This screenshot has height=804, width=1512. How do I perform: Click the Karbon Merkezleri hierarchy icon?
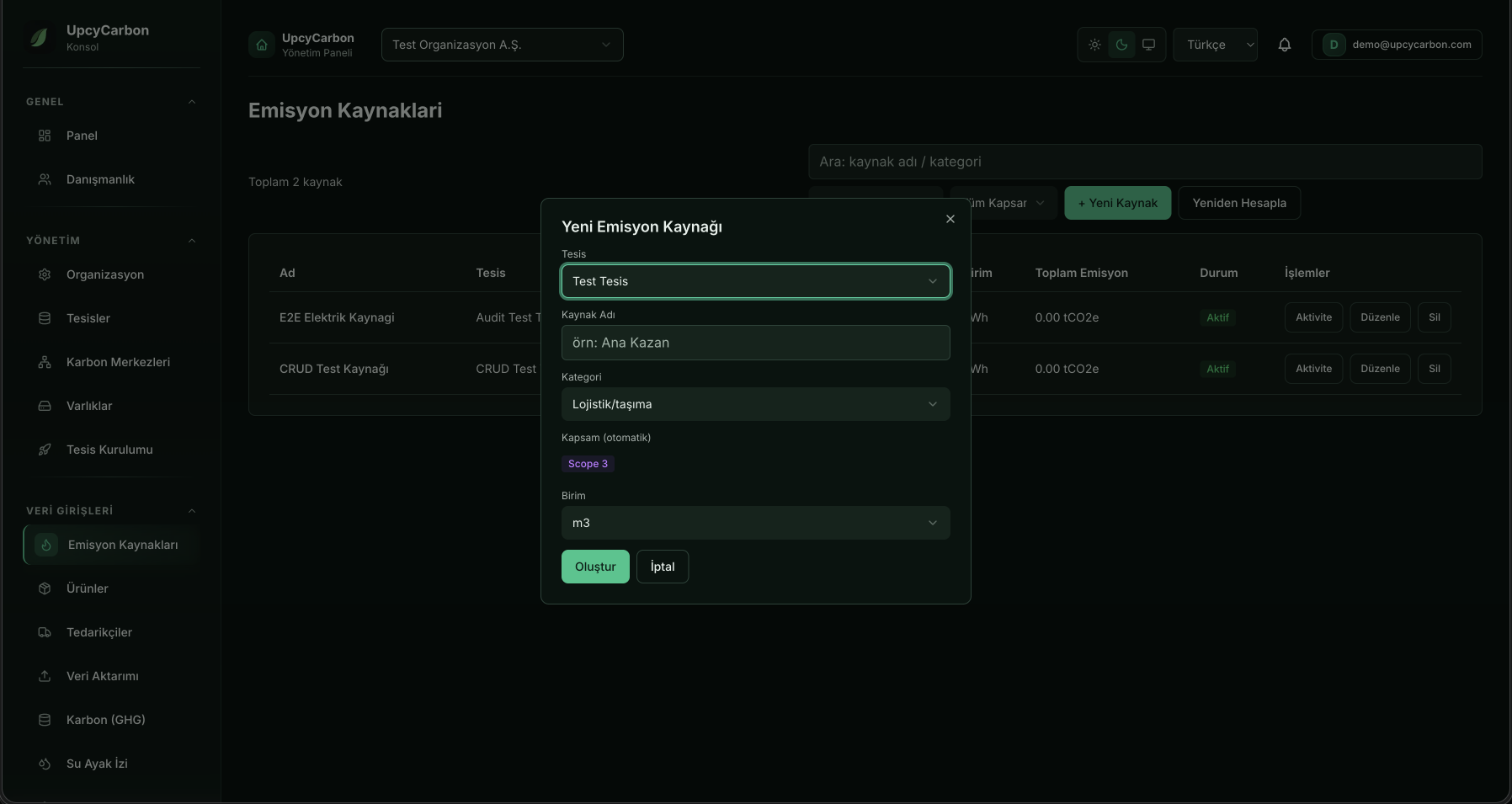point(45,362)
